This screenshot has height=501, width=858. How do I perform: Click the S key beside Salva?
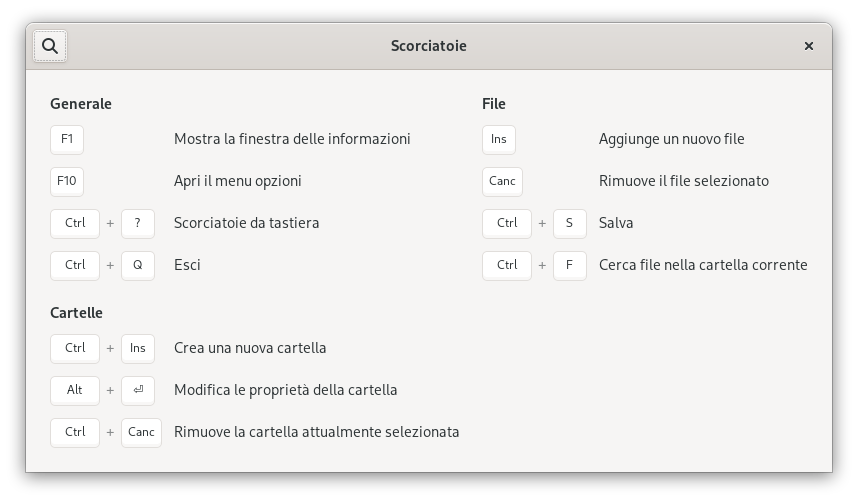tap(570, 223)
